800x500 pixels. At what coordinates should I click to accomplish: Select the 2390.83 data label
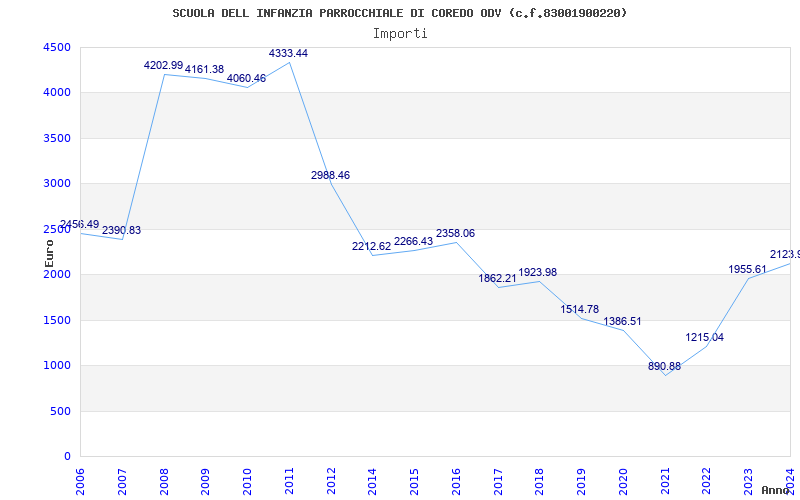[121, 230]
